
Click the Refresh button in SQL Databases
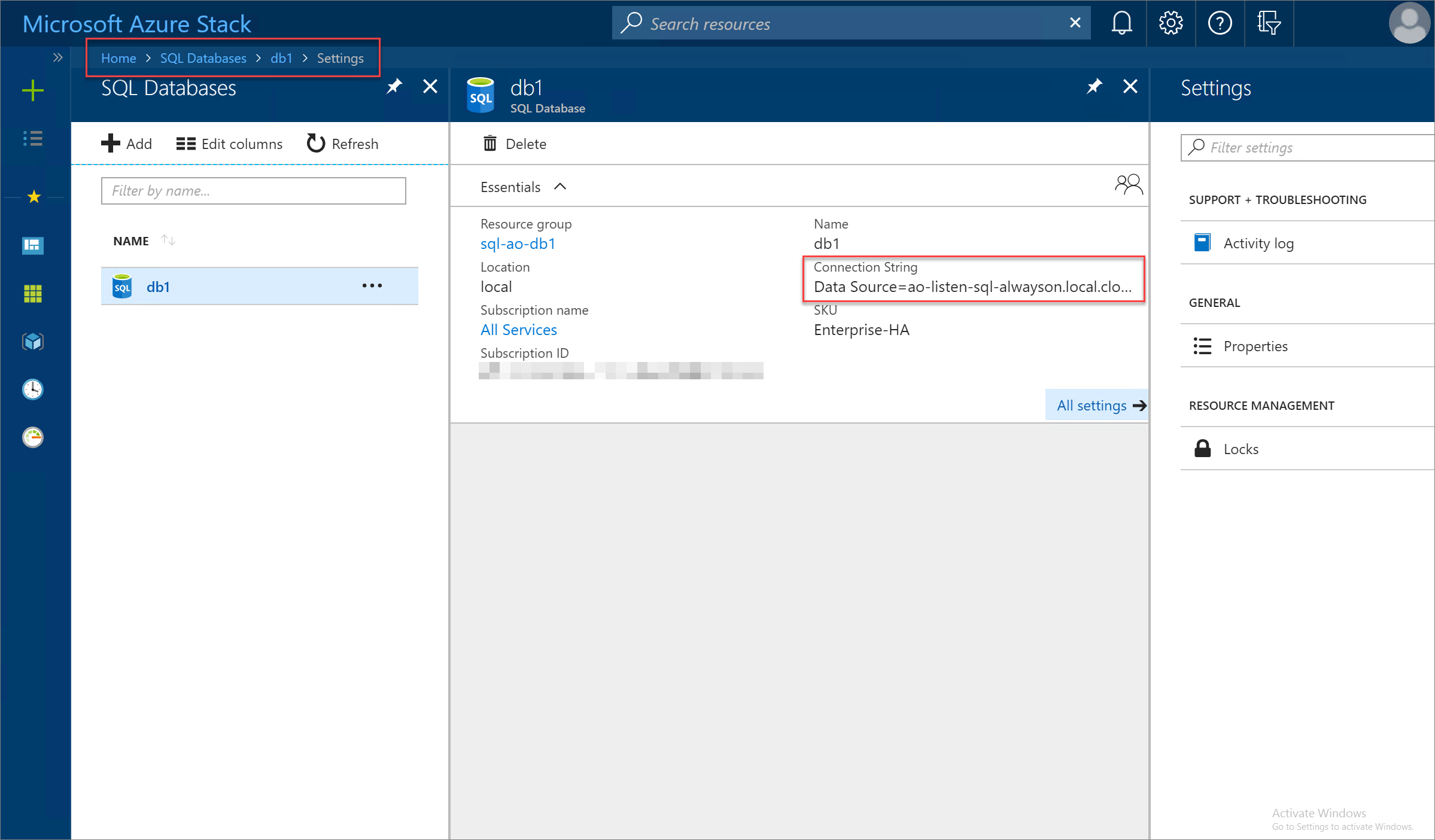pos(342,143)
